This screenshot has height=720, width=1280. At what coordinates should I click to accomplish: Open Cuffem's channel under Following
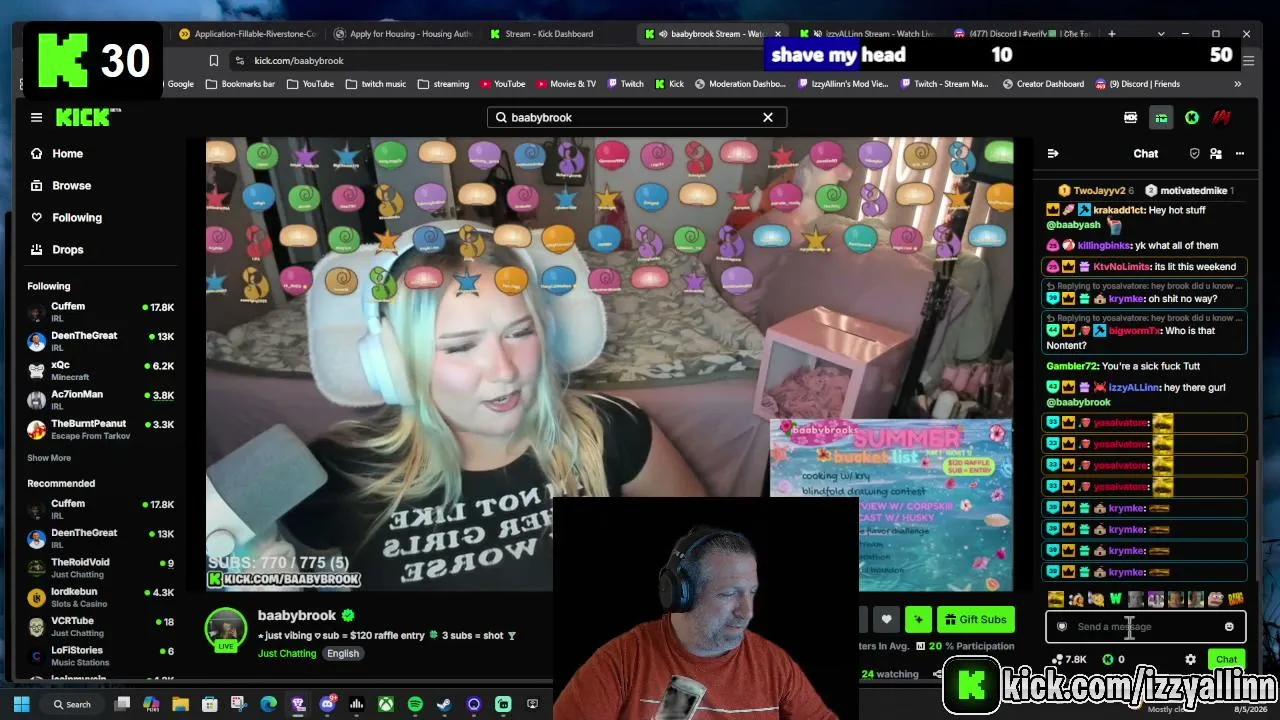(100, 311)
